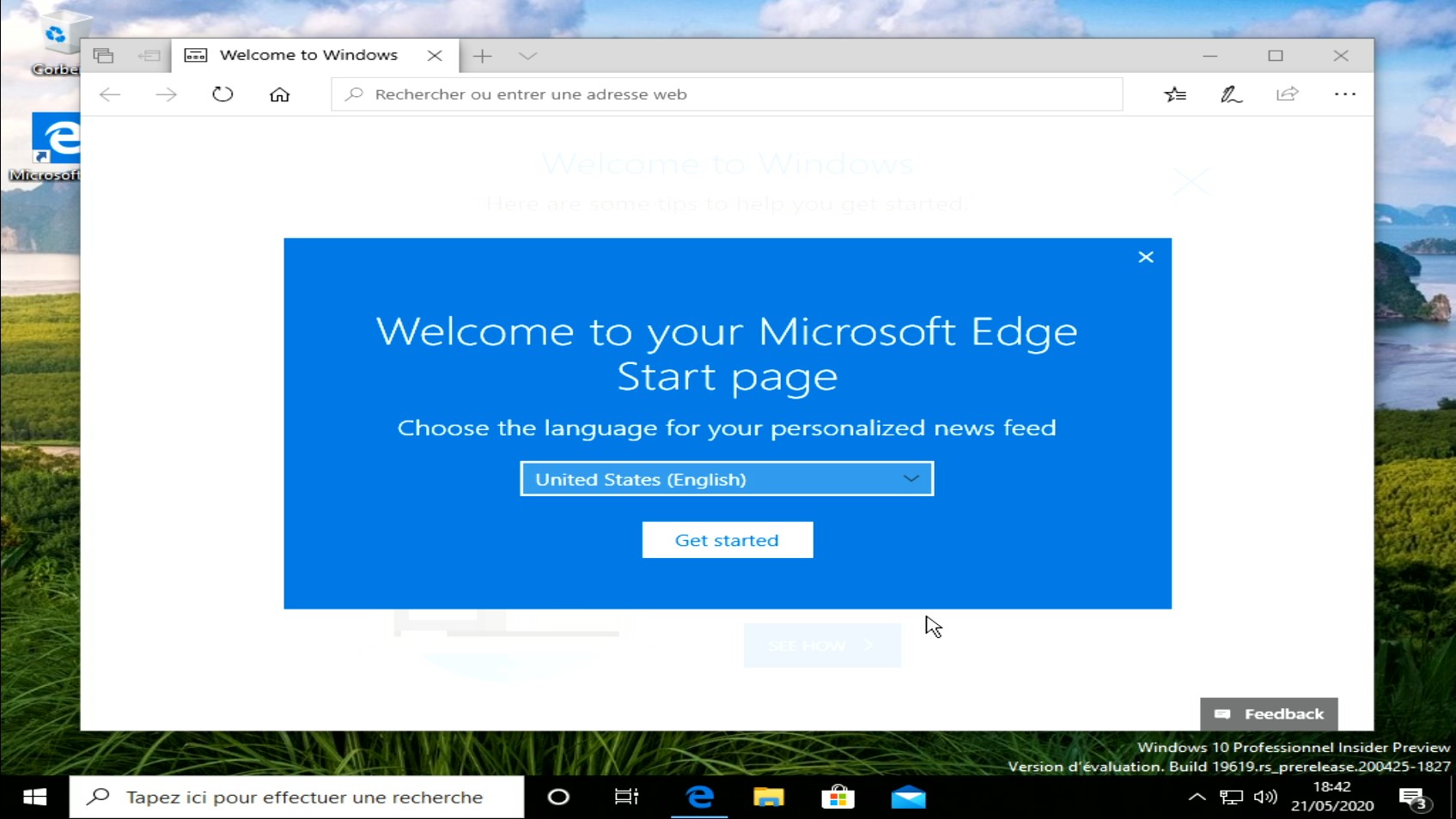Screen dimensions: 1456x819
Task: Click the network status tray icon
Action: [1231, 798]
